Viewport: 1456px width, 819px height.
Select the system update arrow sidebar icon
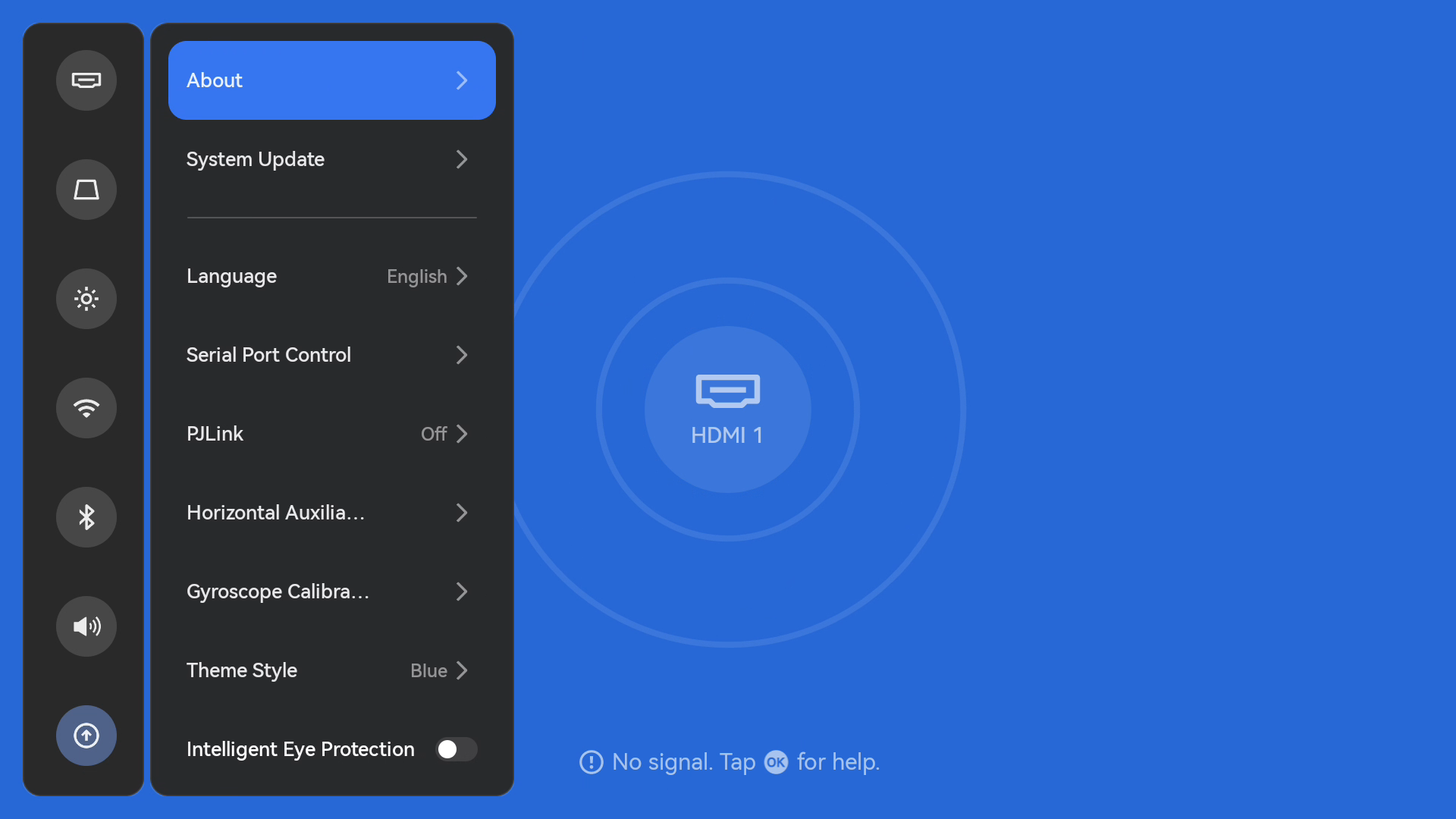coord(86,736)
